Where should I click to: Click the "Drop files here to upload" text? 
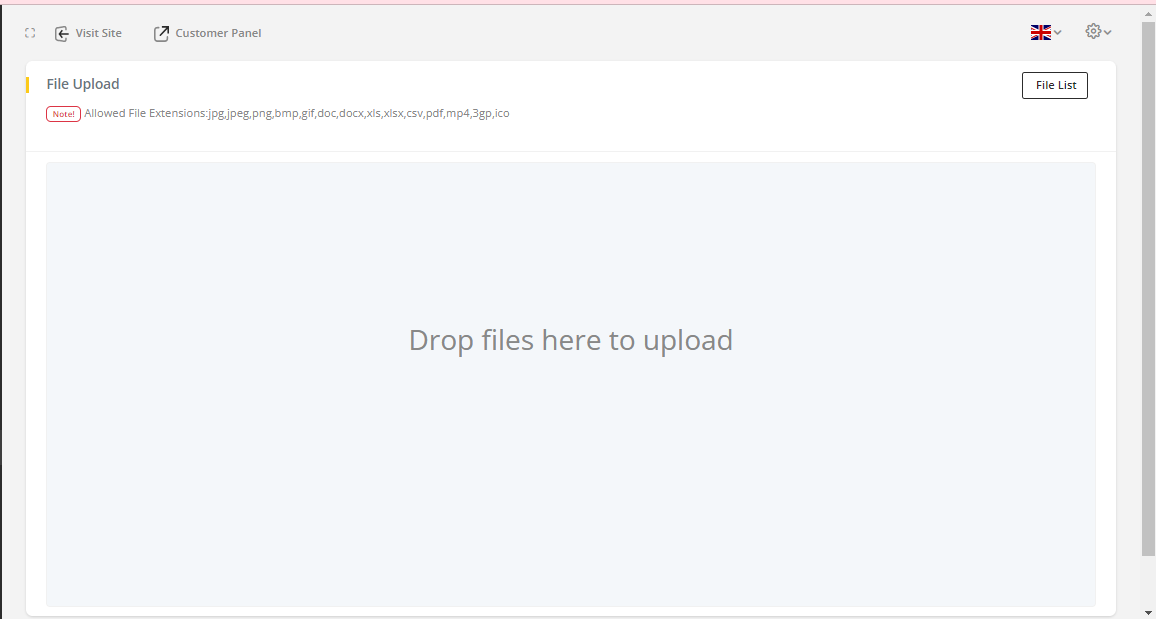571,340
